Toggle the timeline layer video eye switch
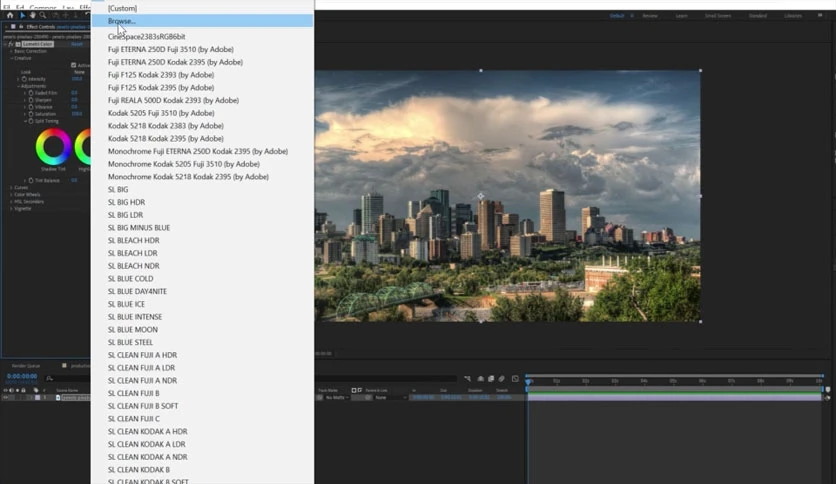 pos(5,398)
